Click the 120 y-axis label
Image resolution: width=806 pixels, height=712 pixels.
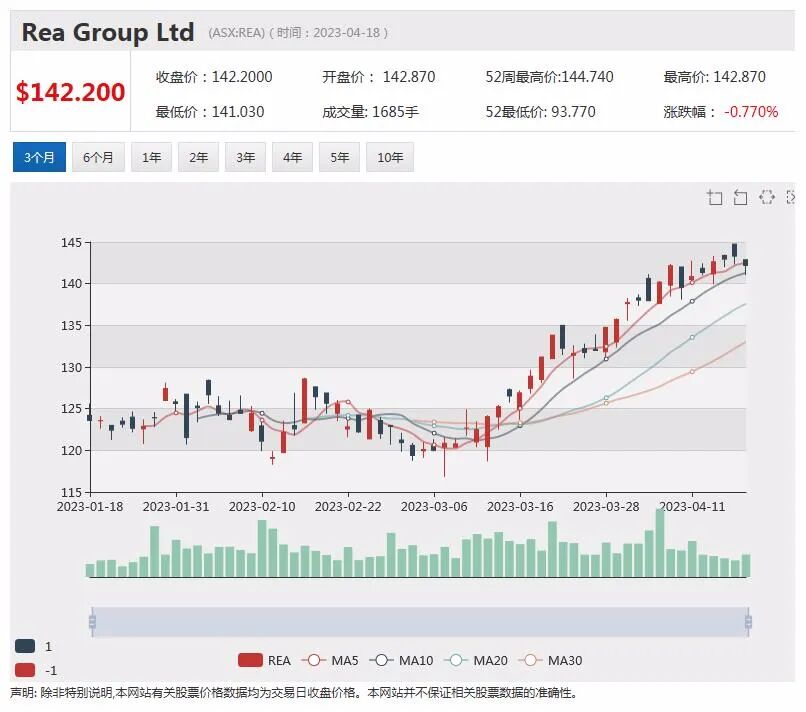coord(71,451)
